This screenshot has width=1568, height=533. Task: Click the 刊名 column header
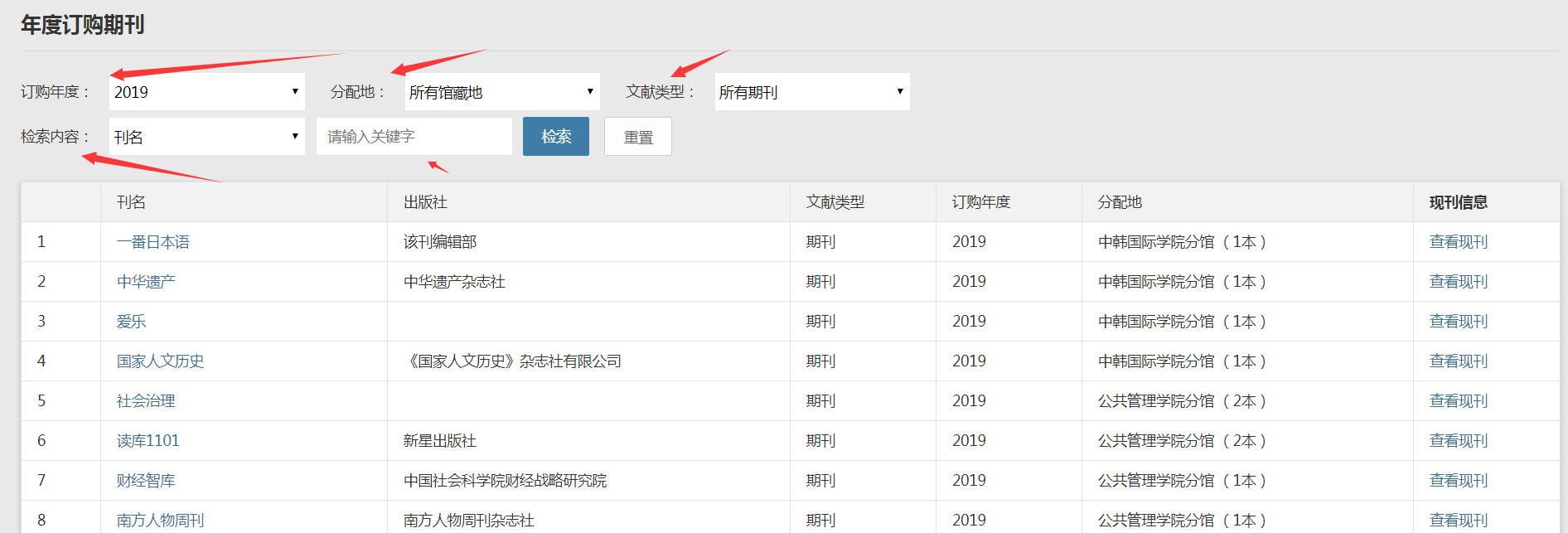click(x=131, y=202)
